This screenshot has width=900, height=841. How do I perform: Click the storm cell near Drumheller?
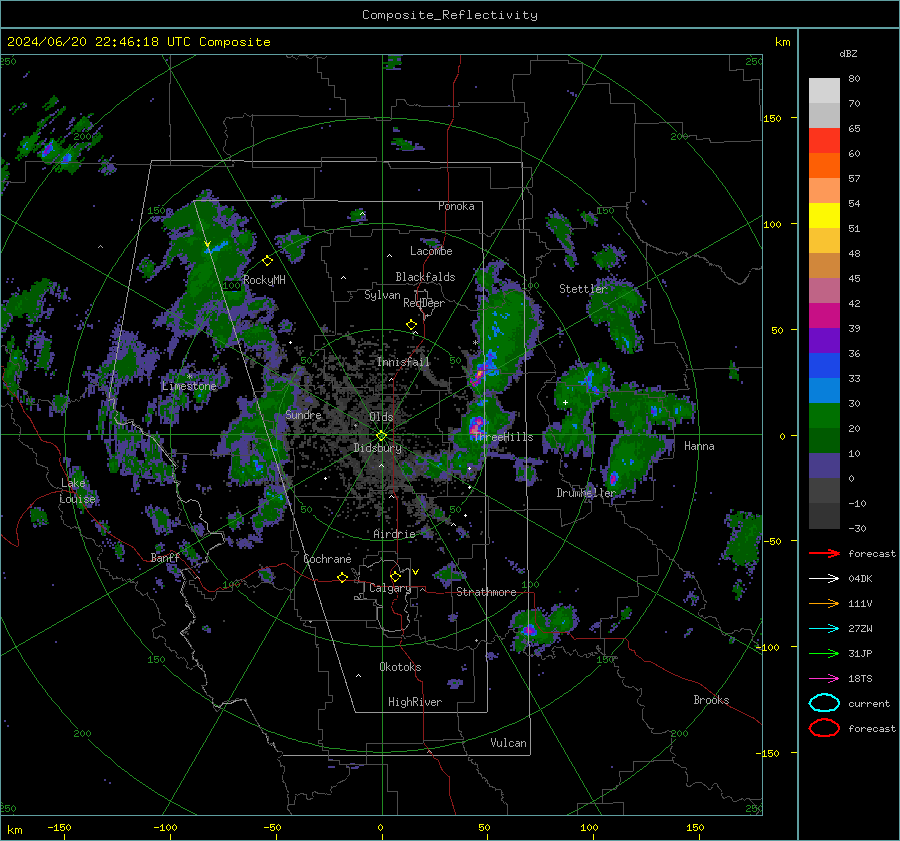[613, 478]
